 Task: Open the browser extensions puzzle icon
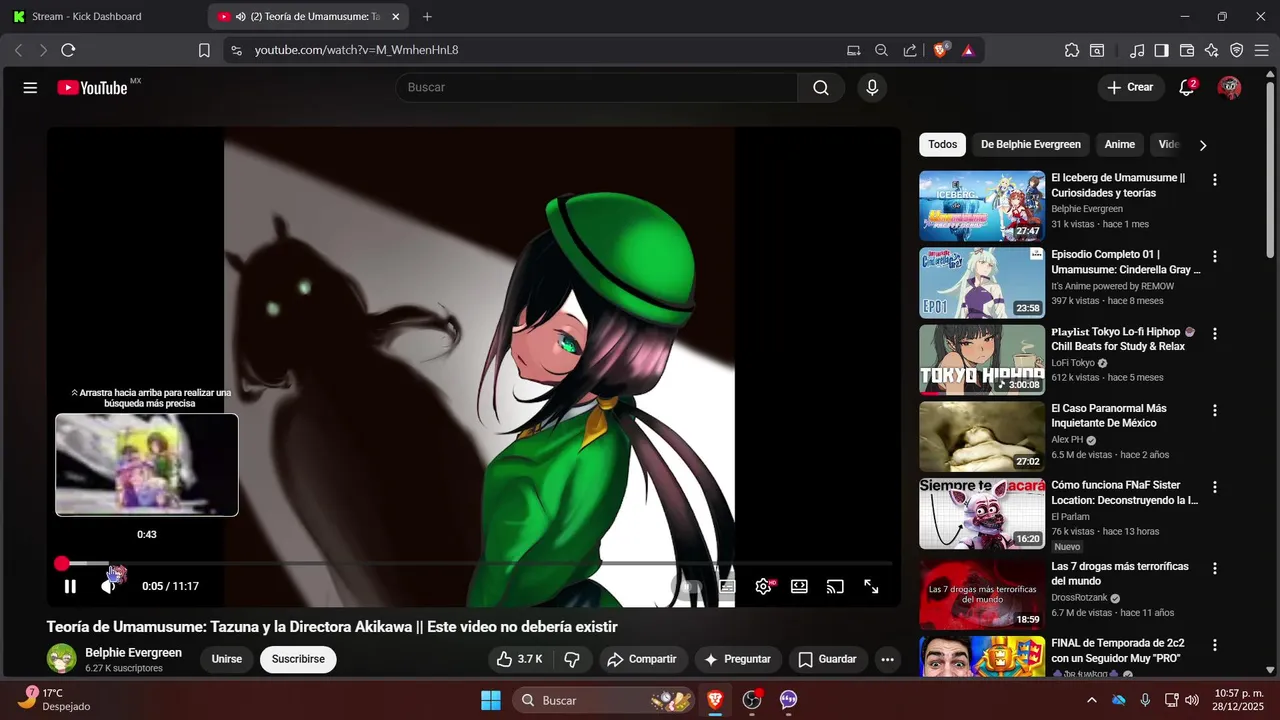(x=1072, y=50)
